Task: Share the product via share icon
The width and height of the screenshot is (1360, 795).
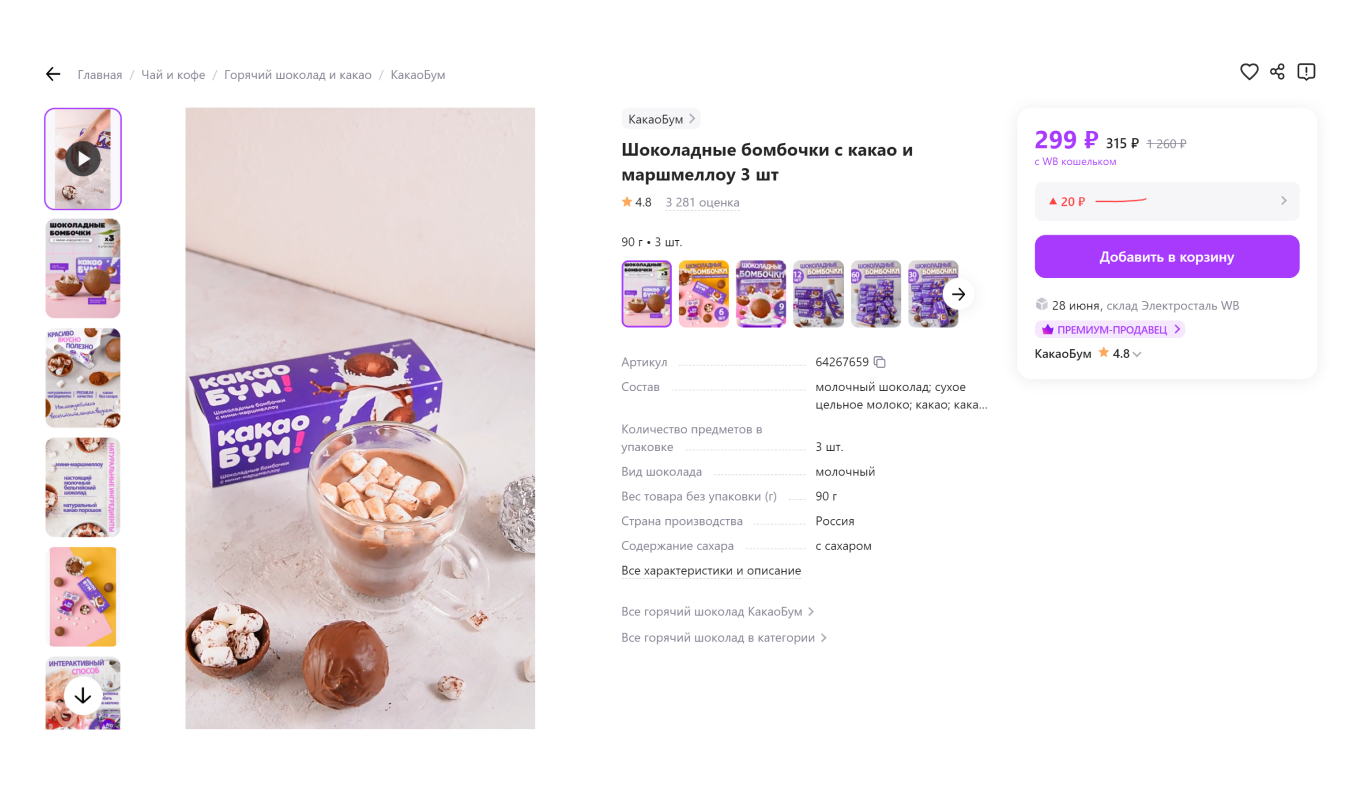Action: tap(1277, 71)
